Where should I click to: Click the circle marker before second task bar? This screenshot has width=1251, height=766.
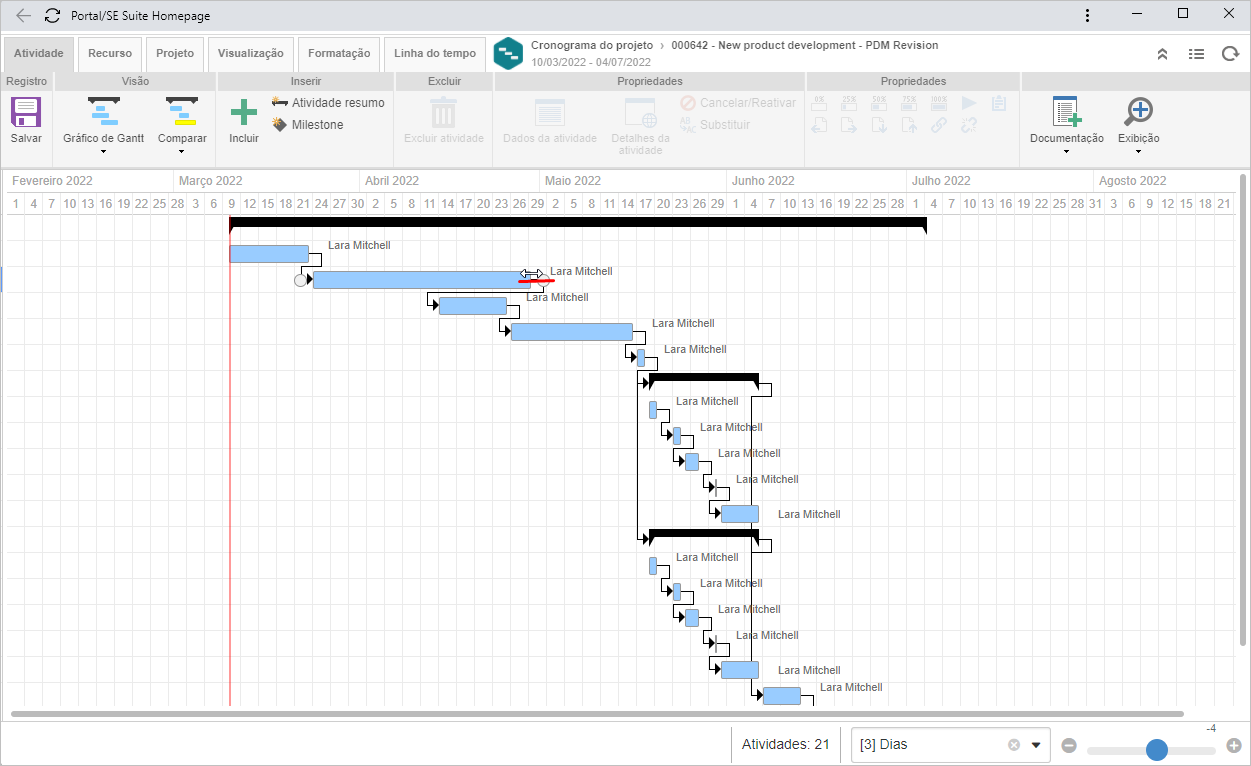pos(300,280)
